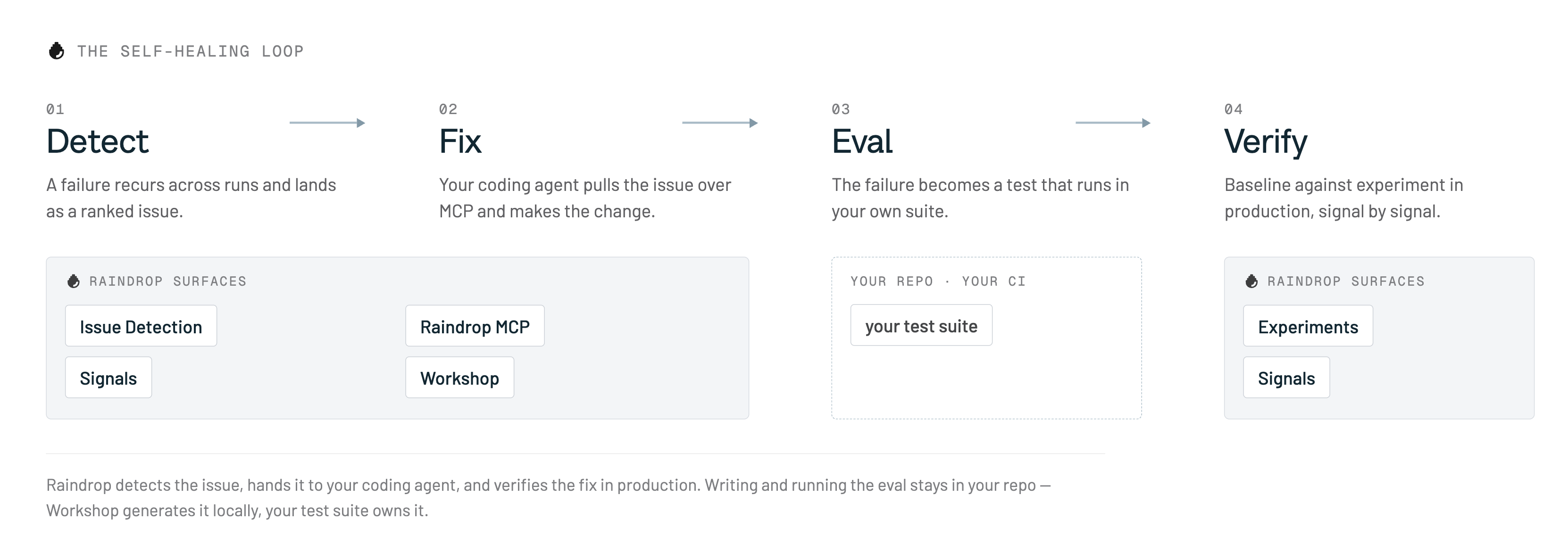The height and width of the screenshot is (545, 1568).
Task: Click the Fix step heading
Action: point(460,142)
